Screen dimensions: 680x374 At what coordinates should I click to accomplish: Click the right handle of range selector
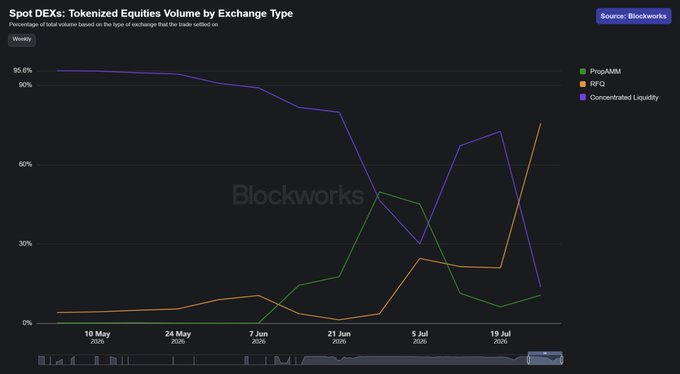point(562,360)
